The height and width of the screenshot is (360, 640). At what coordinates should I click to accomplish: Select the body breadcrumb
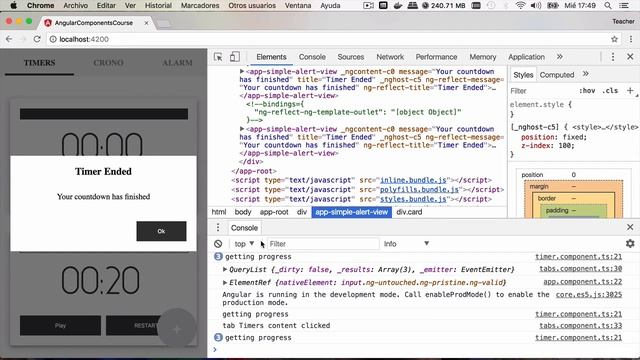click(243, 212)
